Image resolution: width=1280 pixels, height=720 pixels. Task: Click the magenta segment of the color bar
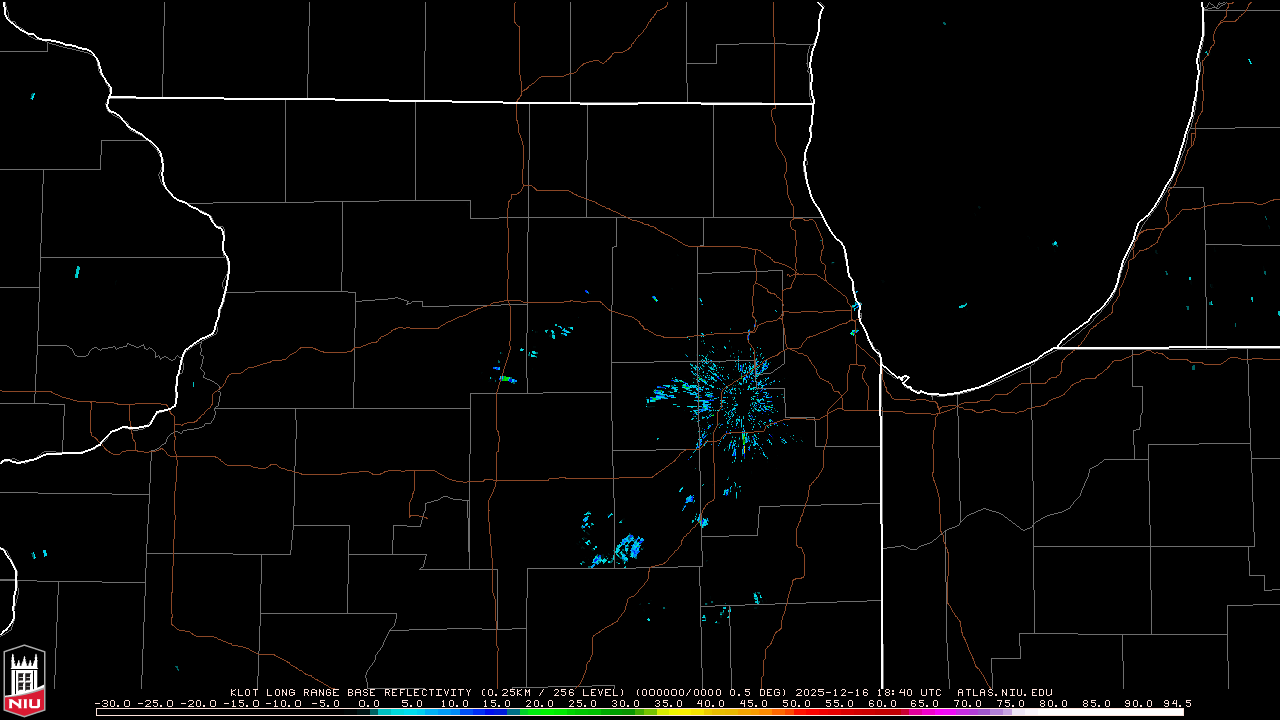(930, 712)
